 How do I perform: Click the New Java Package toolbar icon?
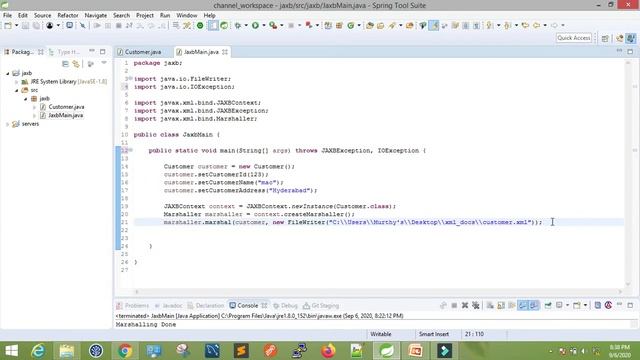pos(339,25)
